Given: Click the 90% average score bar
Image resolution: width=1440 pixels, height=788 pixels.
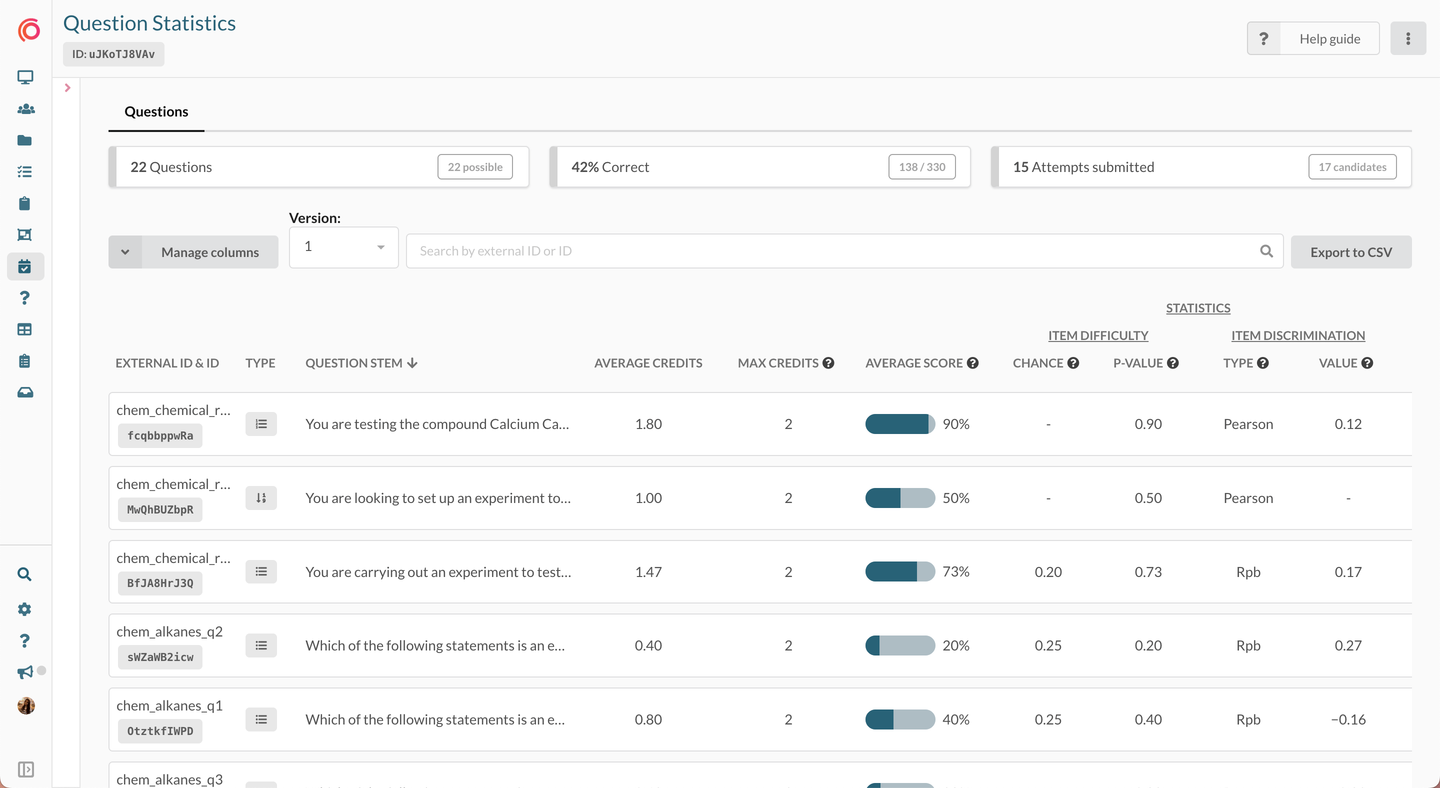Looking at the screenshot, I should click(899, 424).
